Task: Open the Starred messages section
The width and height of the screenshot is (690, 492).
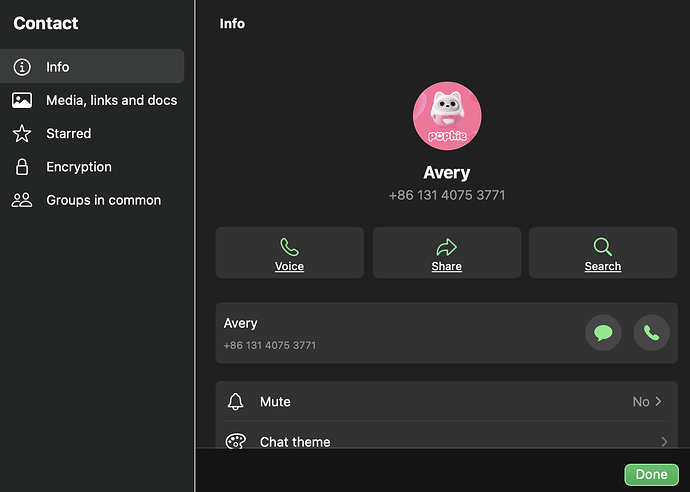Action: coord(92,133)
